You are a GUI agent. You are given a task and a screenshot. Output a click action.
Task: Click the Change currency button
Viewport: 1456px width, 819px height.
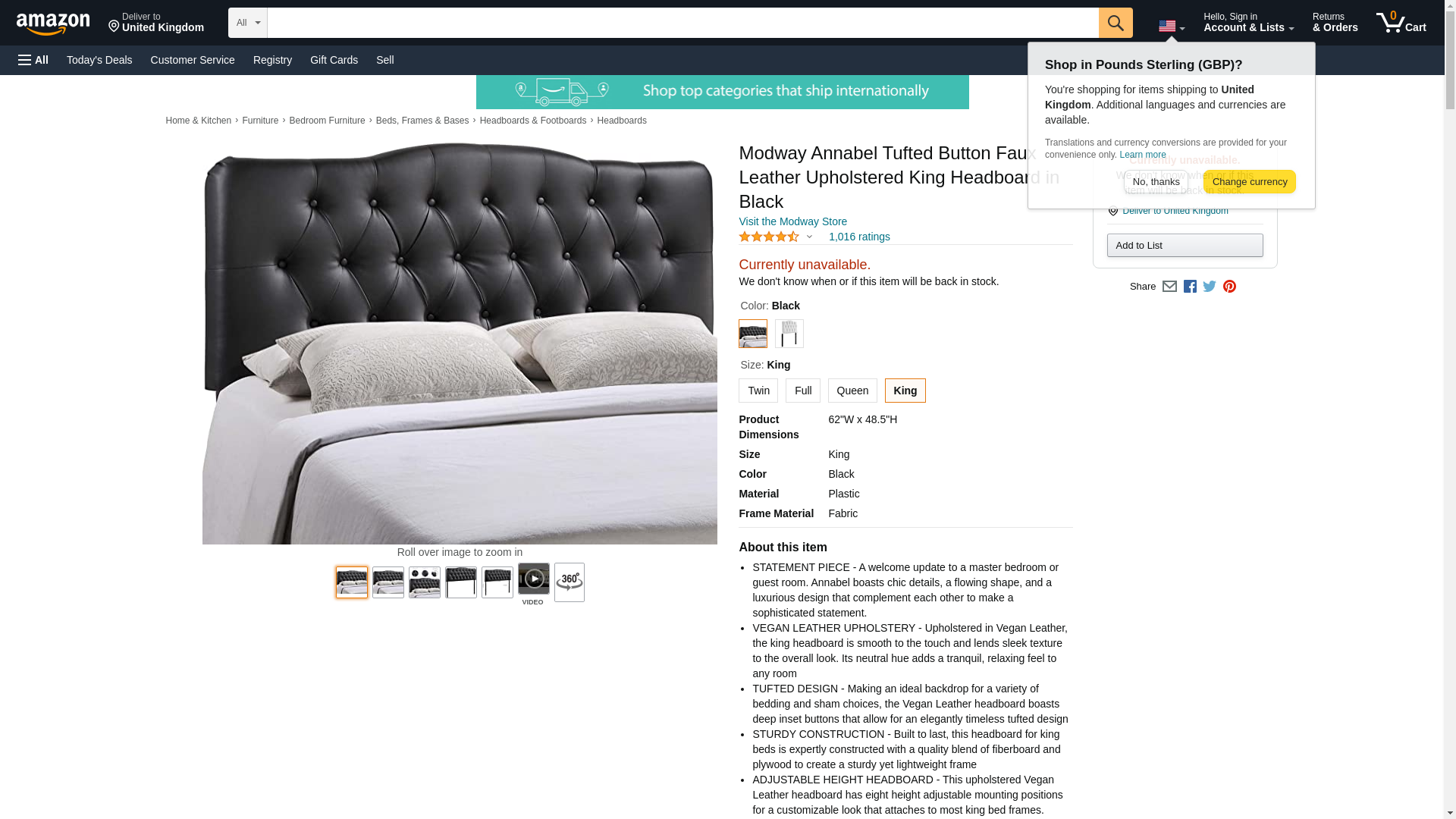(1249, 182)
